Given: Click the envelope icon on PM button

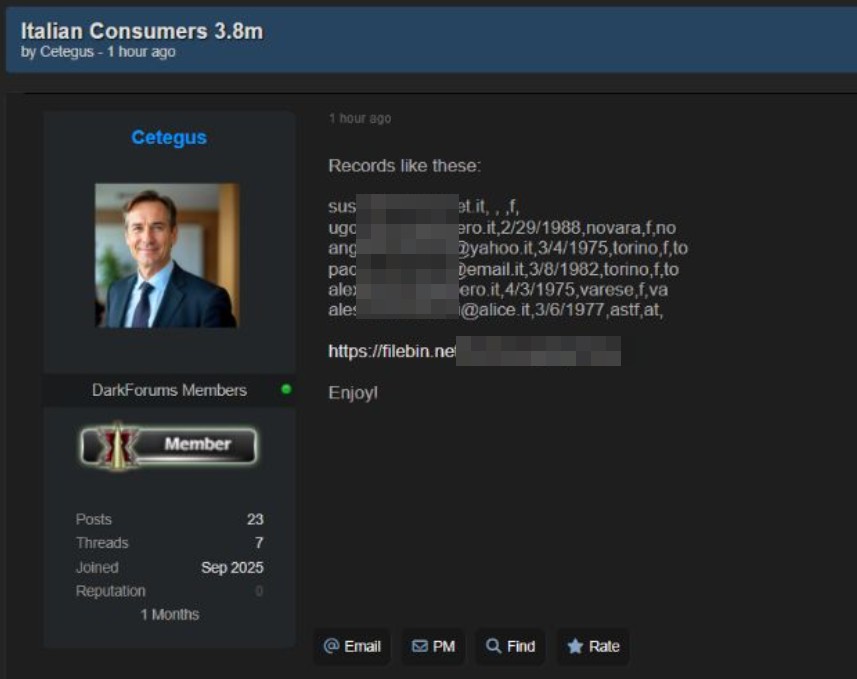Looking at the screenshot, I should coord(420,646).
